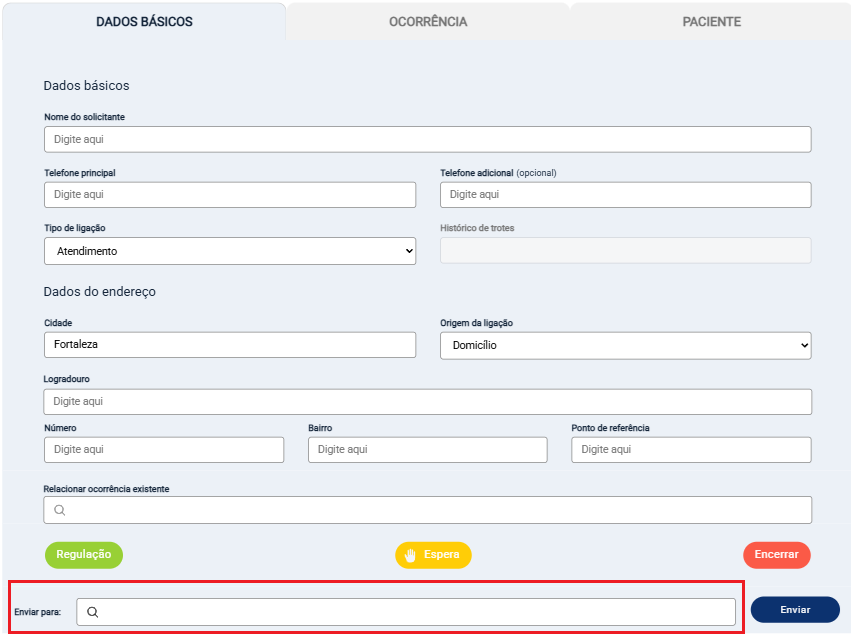Click into the Telefone principal input
The height and width of the screenshot is (634, 855).
pyautogui.click(x=230, y=195)
